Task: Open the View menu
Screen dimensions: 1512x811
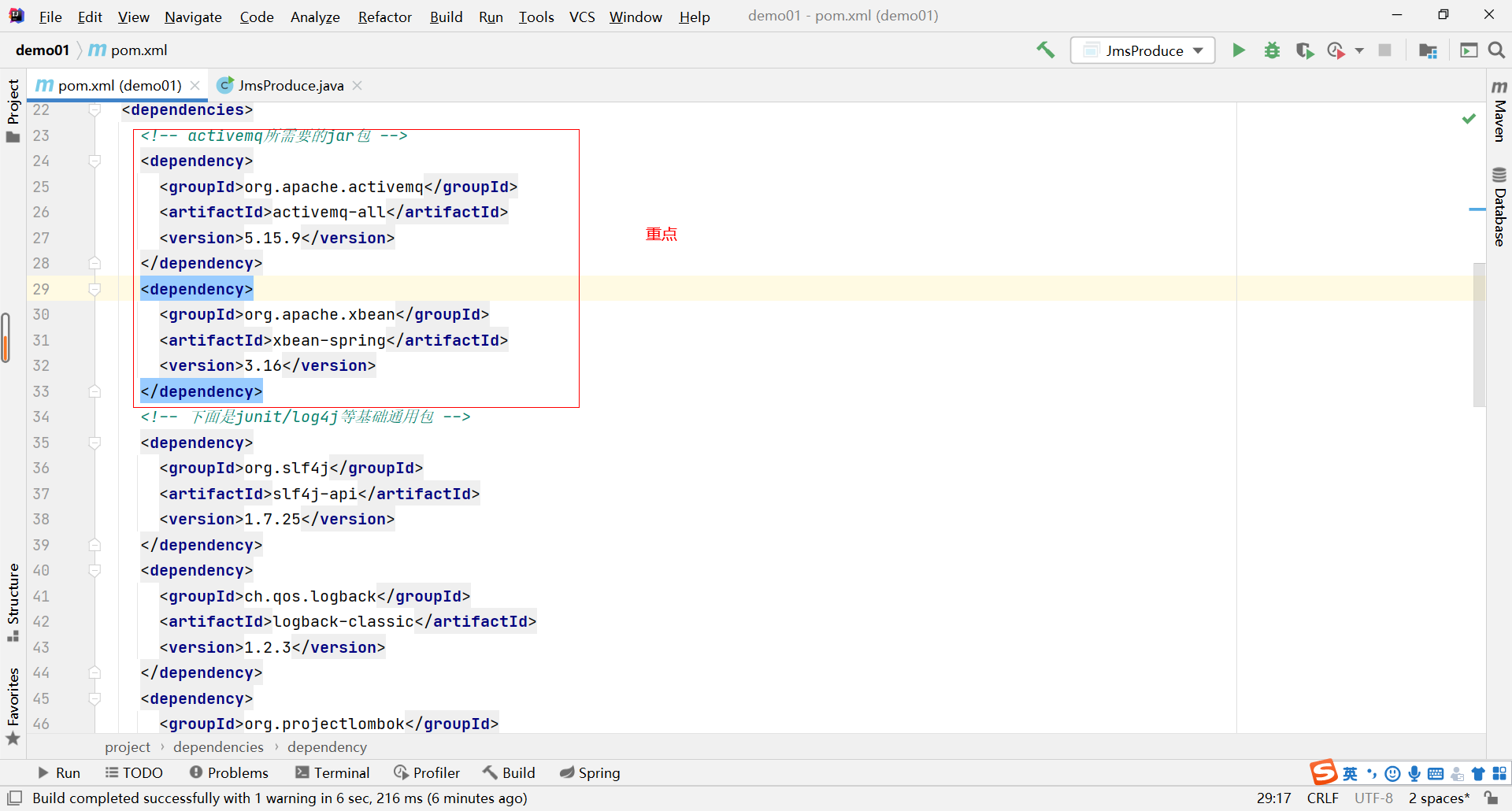Action: click(x=134, y=17)
